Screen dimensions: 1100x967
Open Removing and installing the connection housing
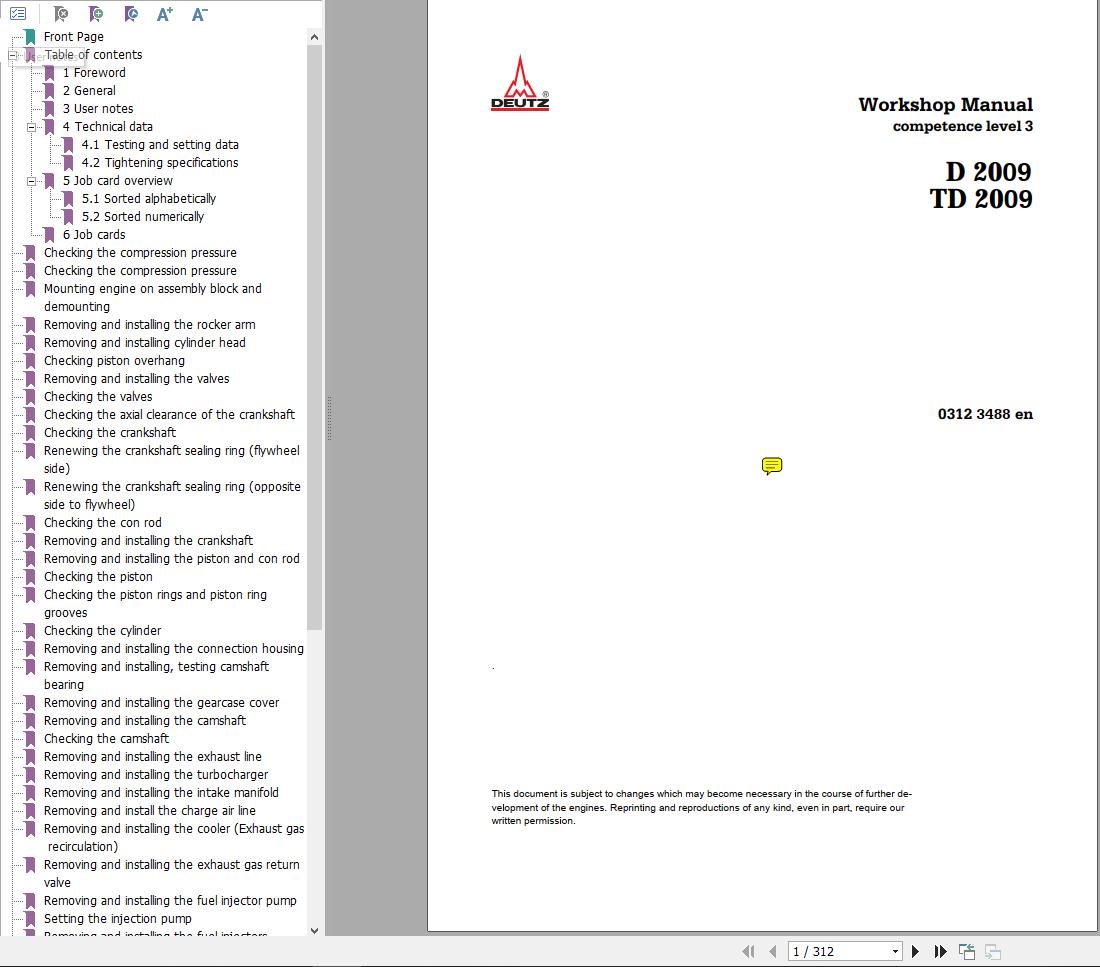[173, 649]
